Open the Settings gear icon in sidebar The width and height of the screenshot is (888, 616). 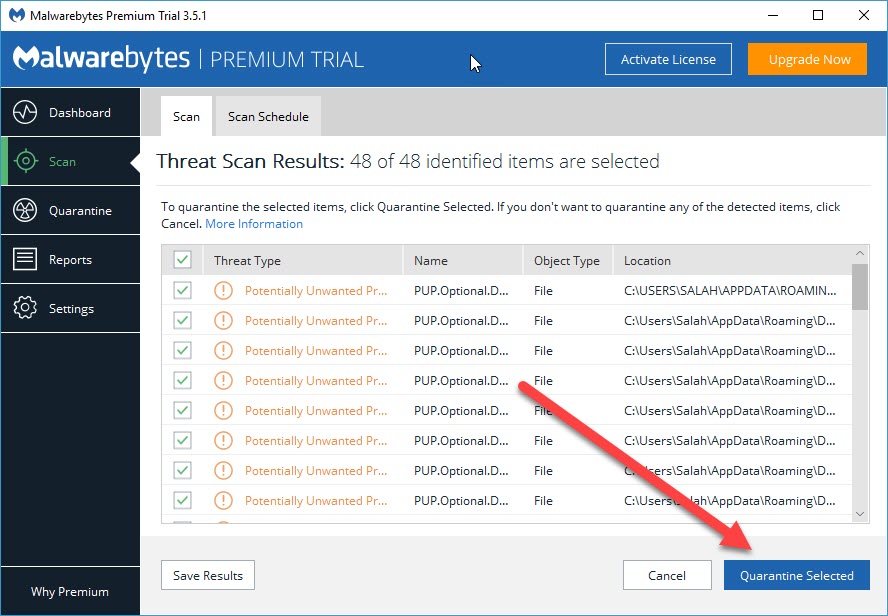(x=25, y=308)
